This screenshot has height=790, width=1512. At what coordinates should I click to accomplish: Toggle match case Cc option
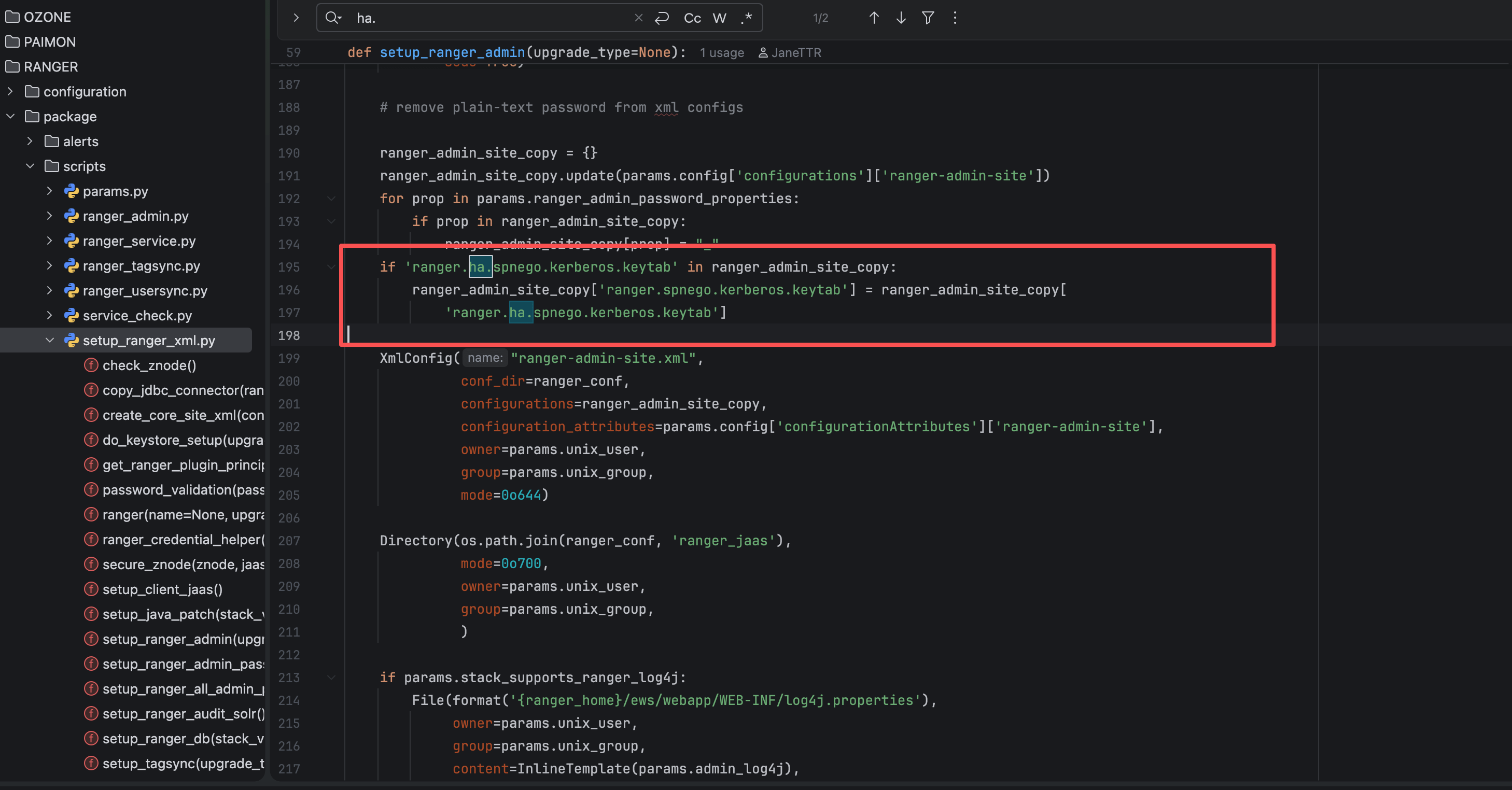tap(692, 18)
